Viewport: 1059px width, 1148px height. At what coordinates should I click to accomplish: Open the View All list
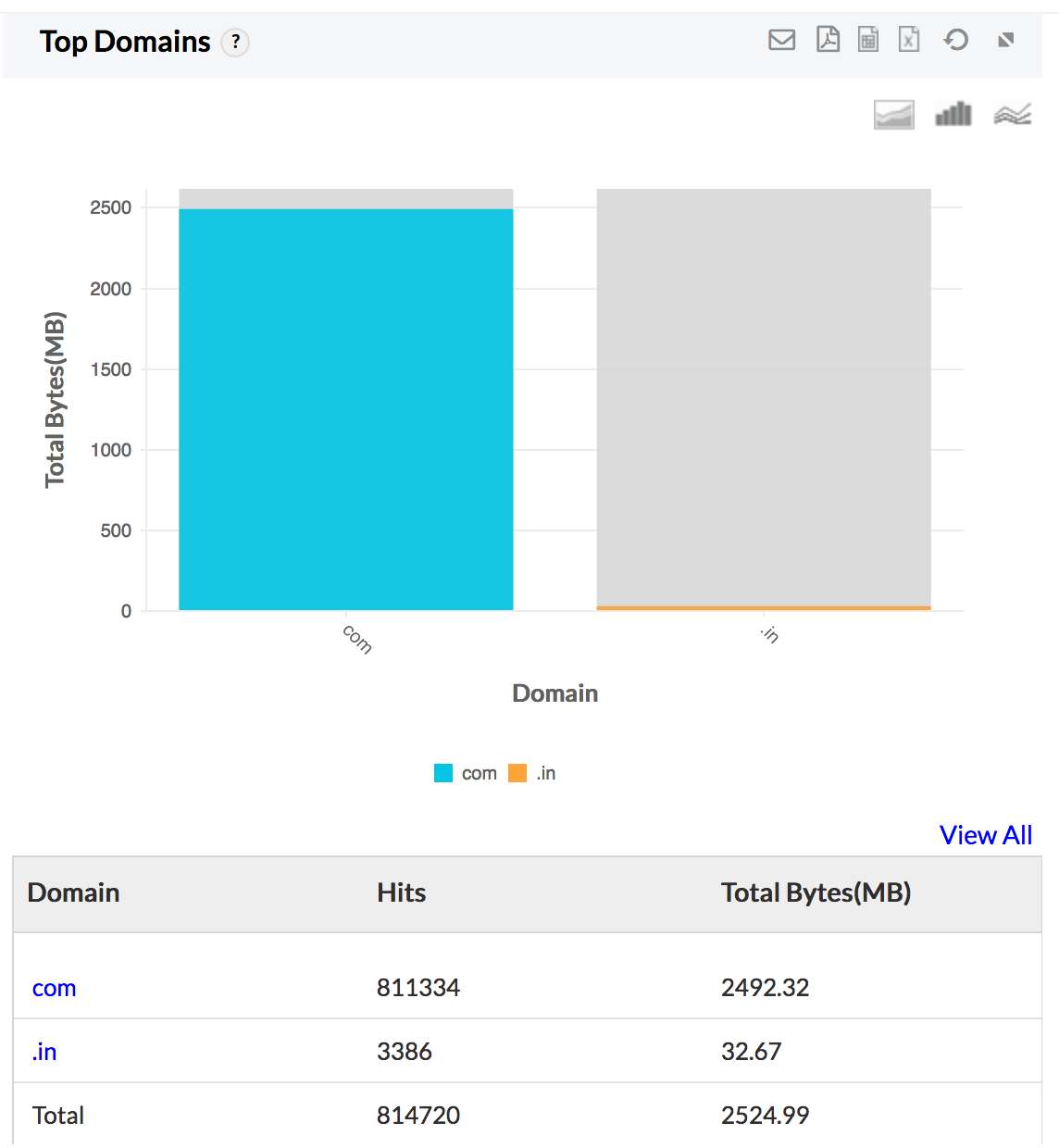[x=985, y=834]
